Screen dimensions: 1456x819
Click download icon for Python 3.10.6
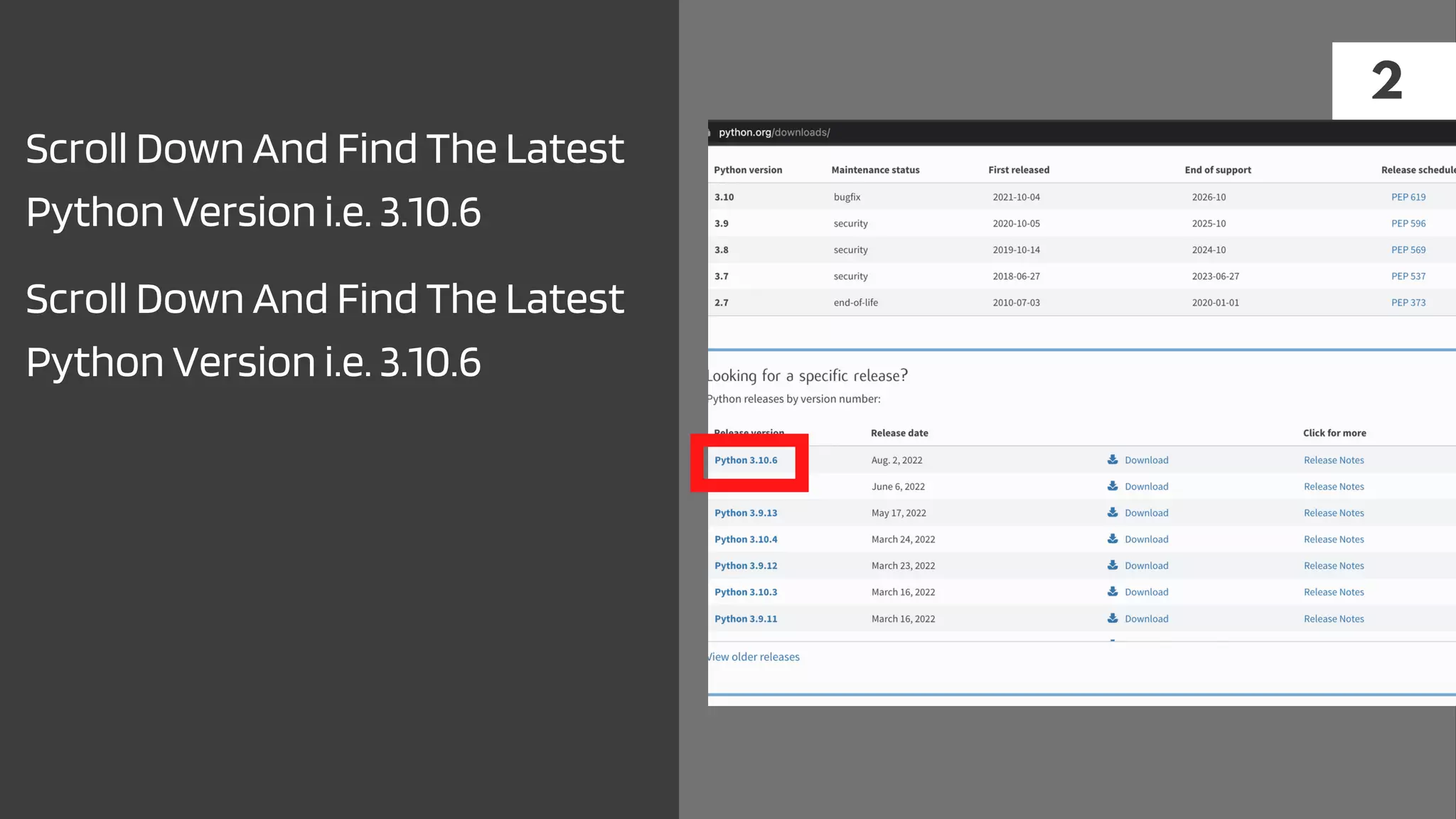[1113, 460]
